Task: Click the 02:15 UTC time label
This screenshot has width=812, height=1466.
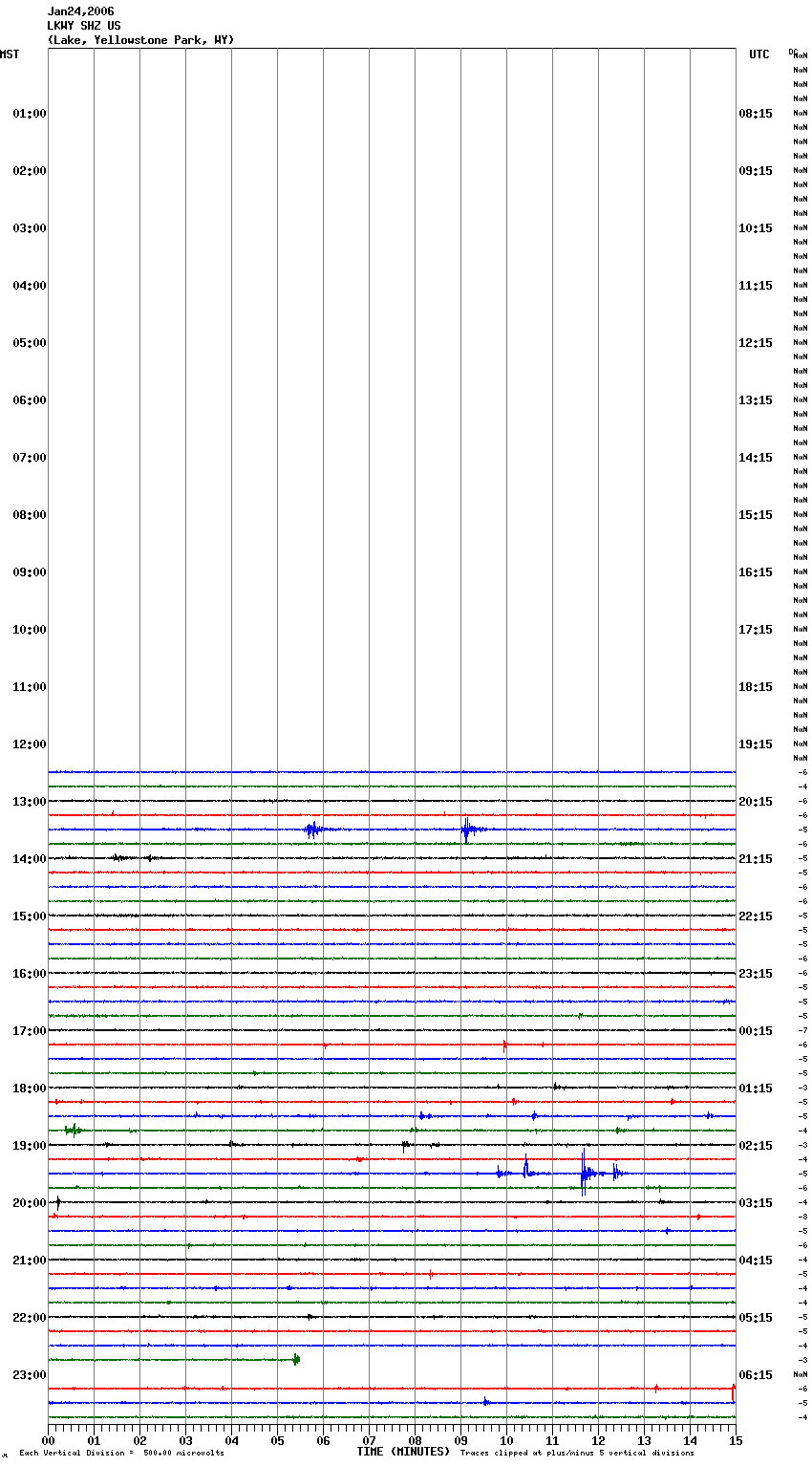Action: (755, 1146)
